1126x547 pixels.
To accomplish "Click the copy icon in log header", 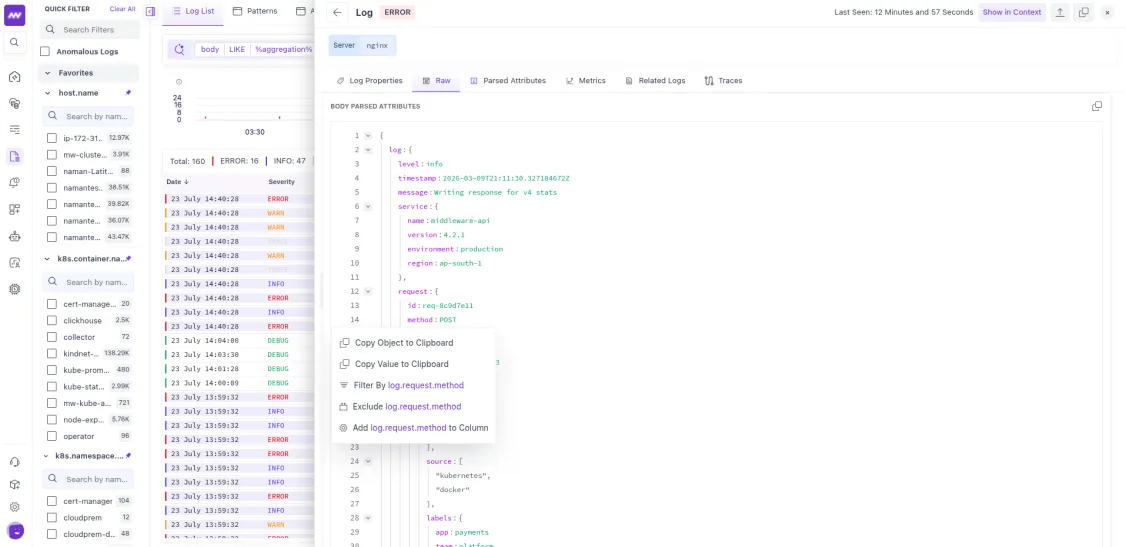I will 1084,12.
